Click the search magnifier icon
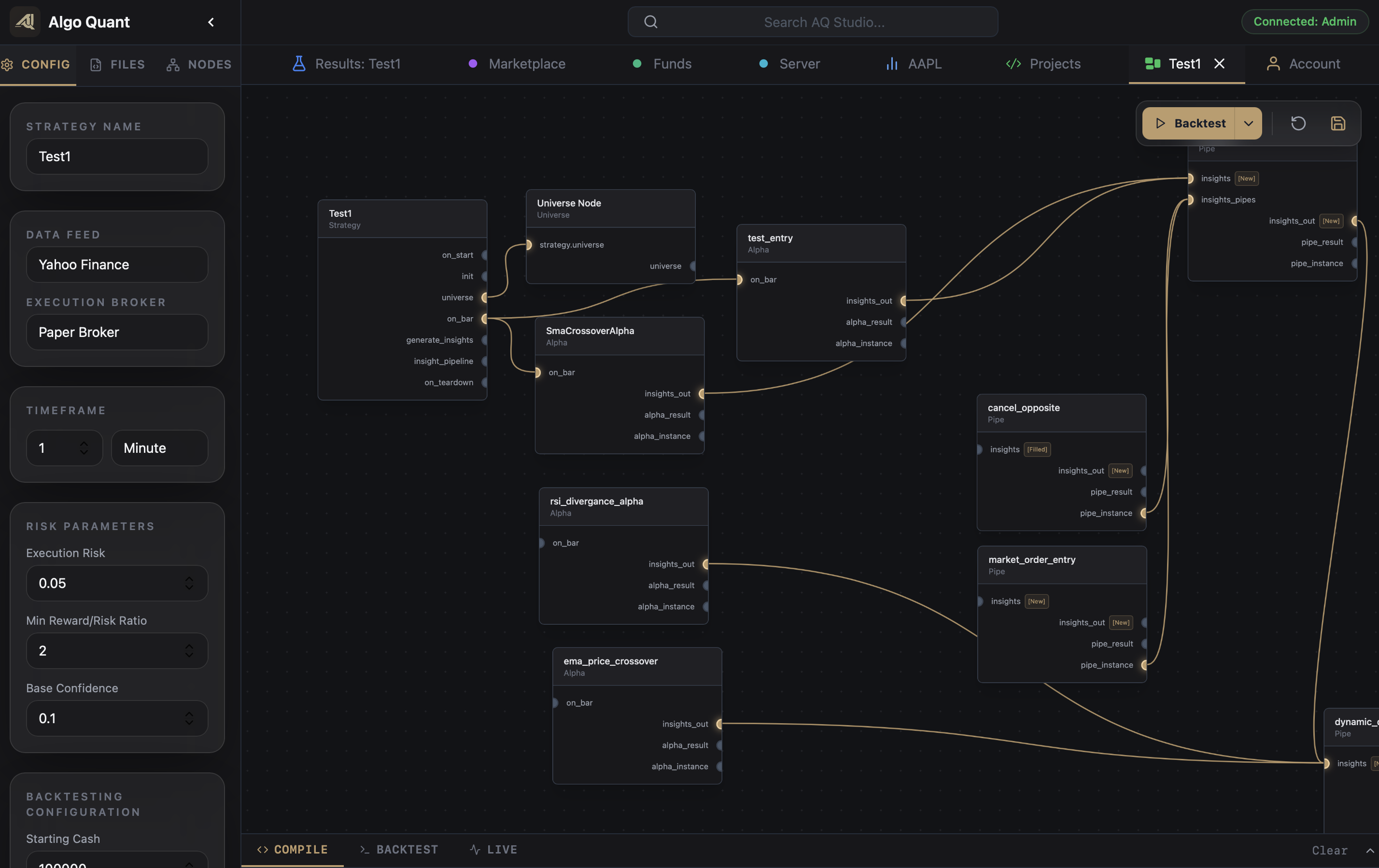The image size is (1379, 868). 650,22
